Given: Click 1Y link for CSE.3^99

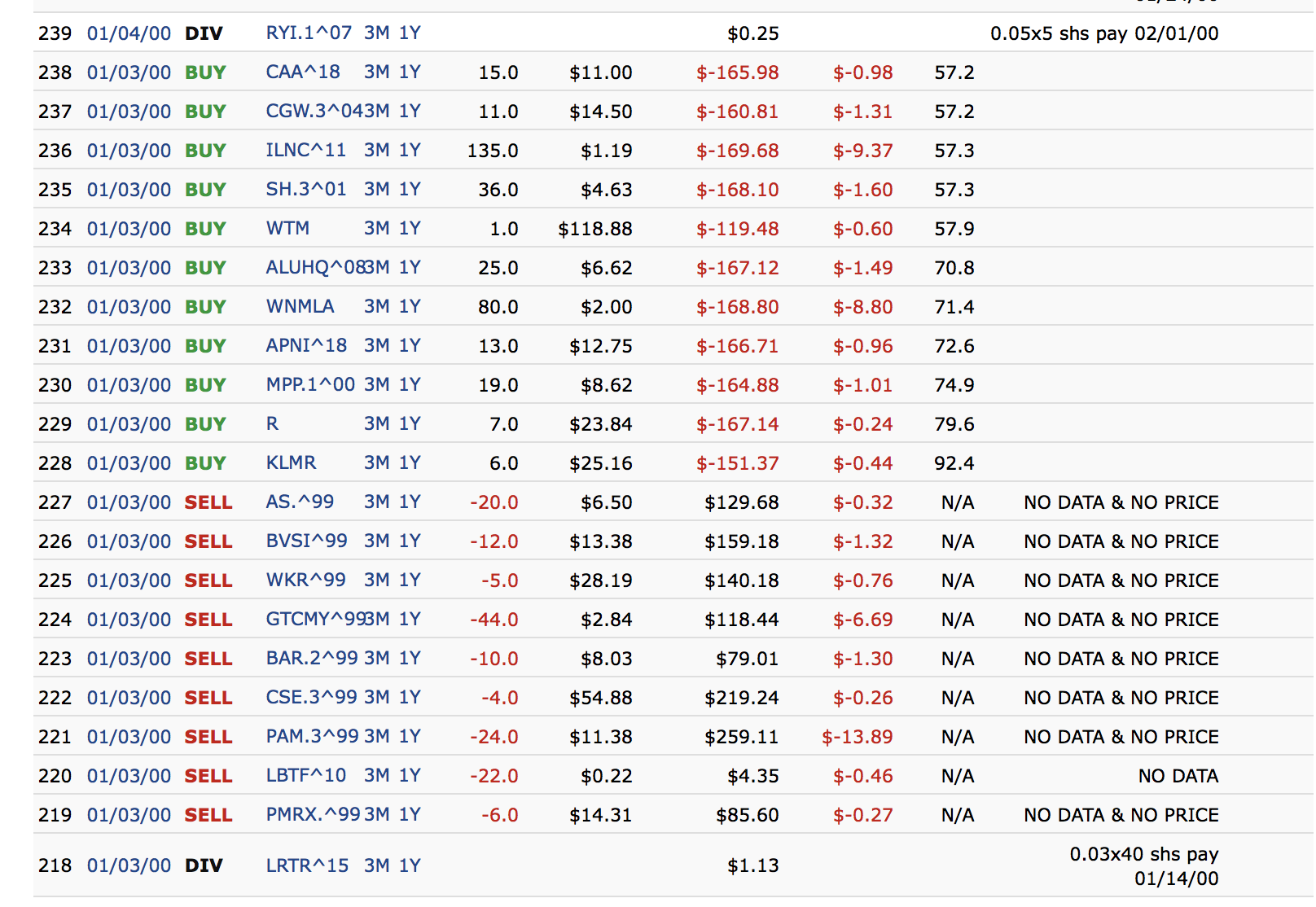Looking at the screenshot, I should click(x=410, y=698).
